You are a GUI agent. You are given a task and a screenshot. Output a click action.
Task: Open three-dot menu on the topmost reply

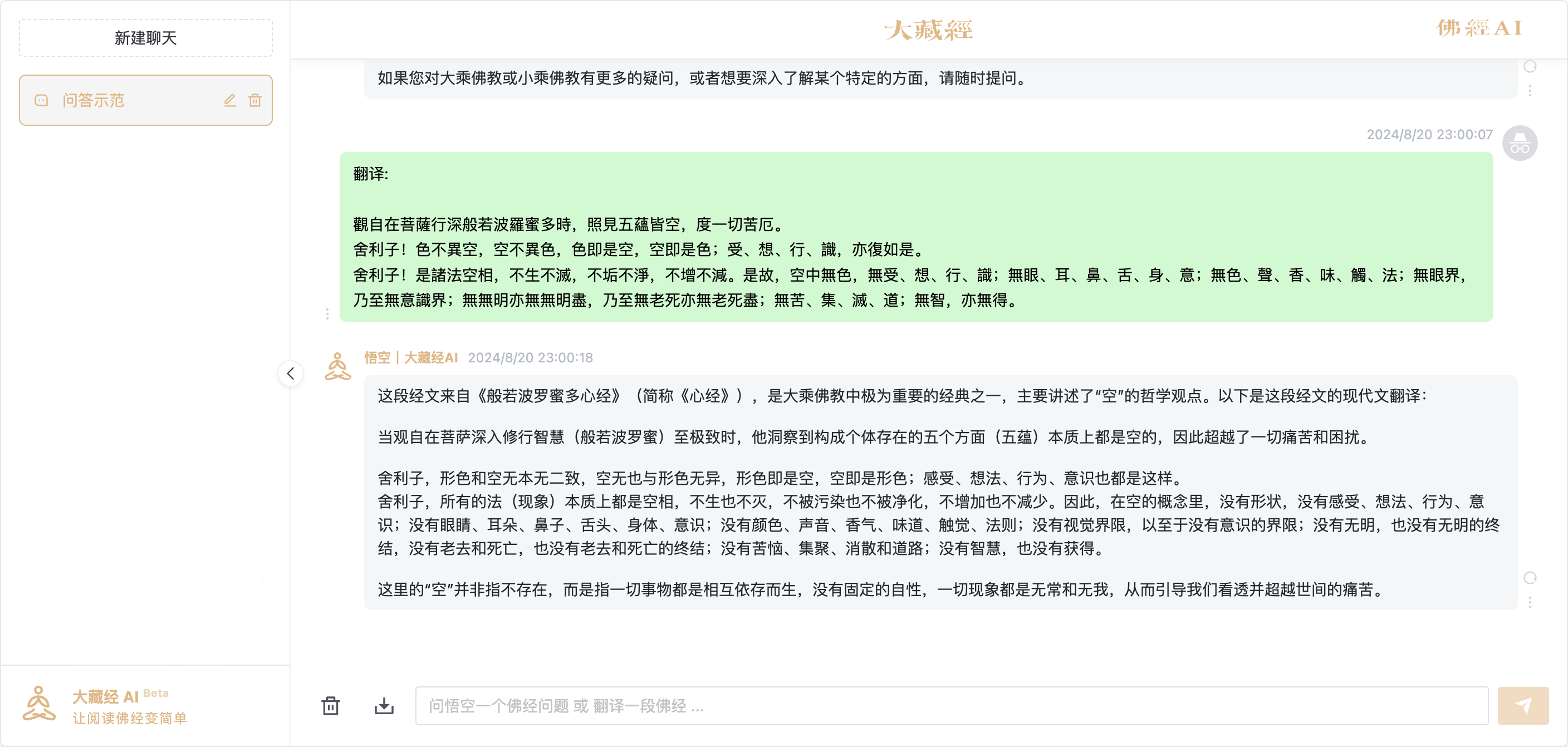[1530, 91]
